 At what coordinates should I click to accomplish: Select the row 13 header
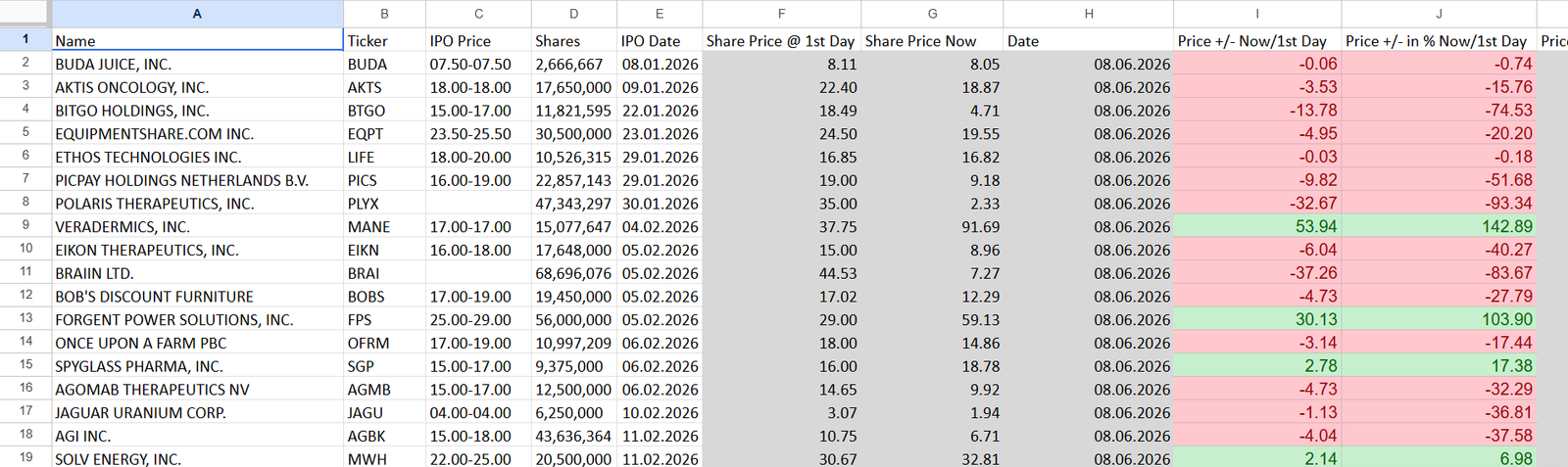tap(25, 319)
